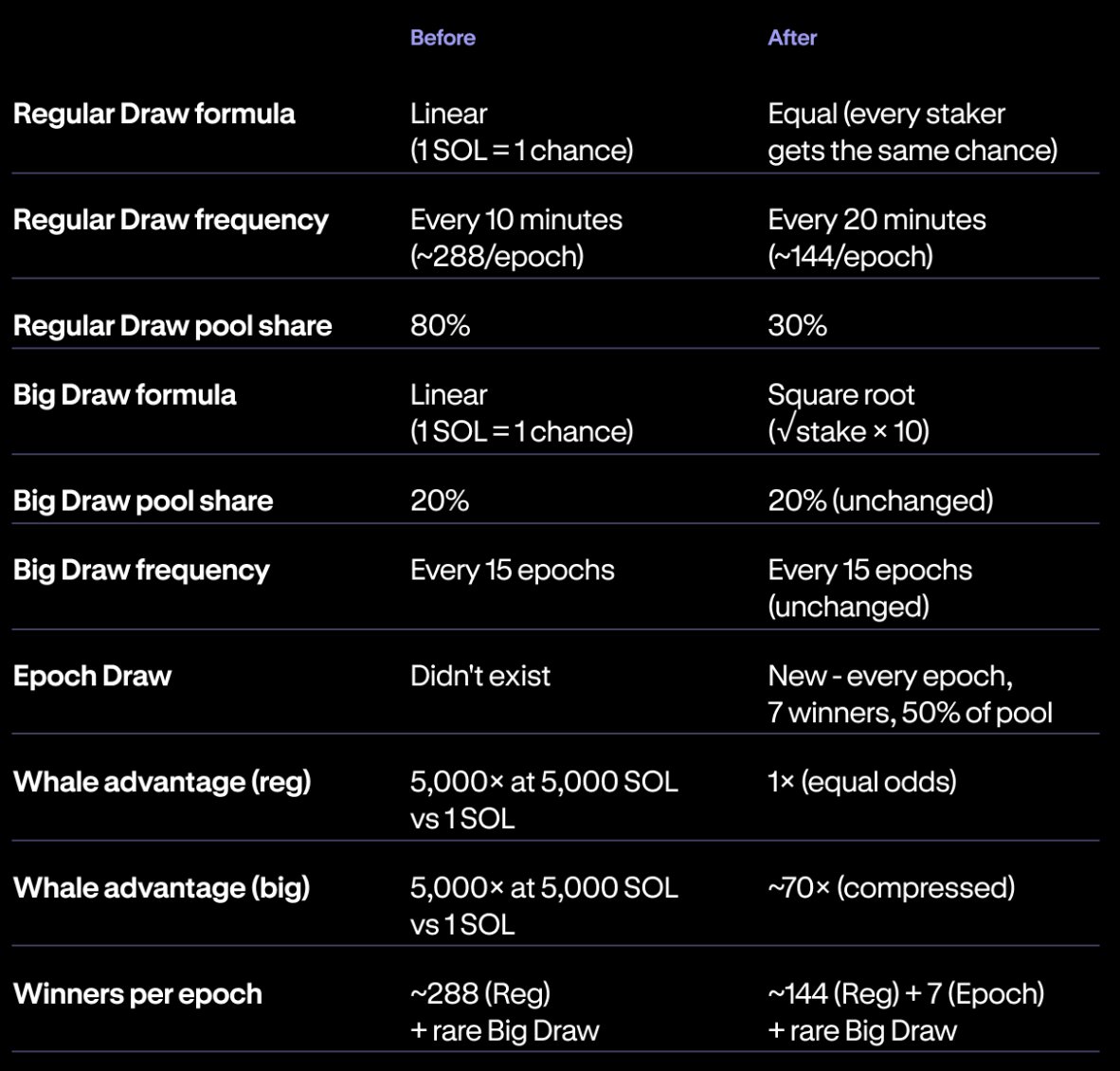Select the "Epoch Draw" row label
1120x1071 pixels.
(x=92, y=676)
